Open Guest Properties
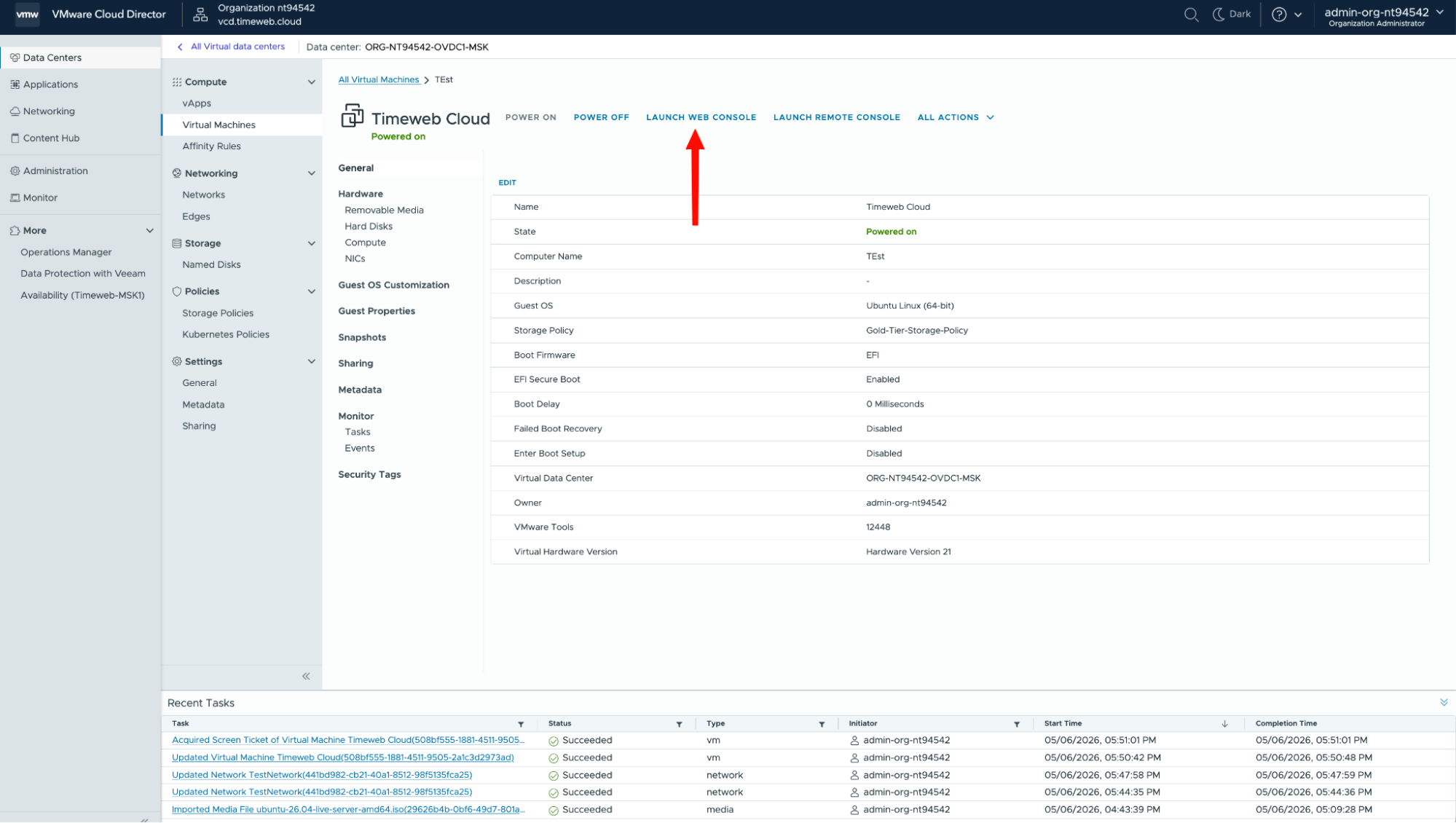This screenshot has height=823, width=1456. 377,311
